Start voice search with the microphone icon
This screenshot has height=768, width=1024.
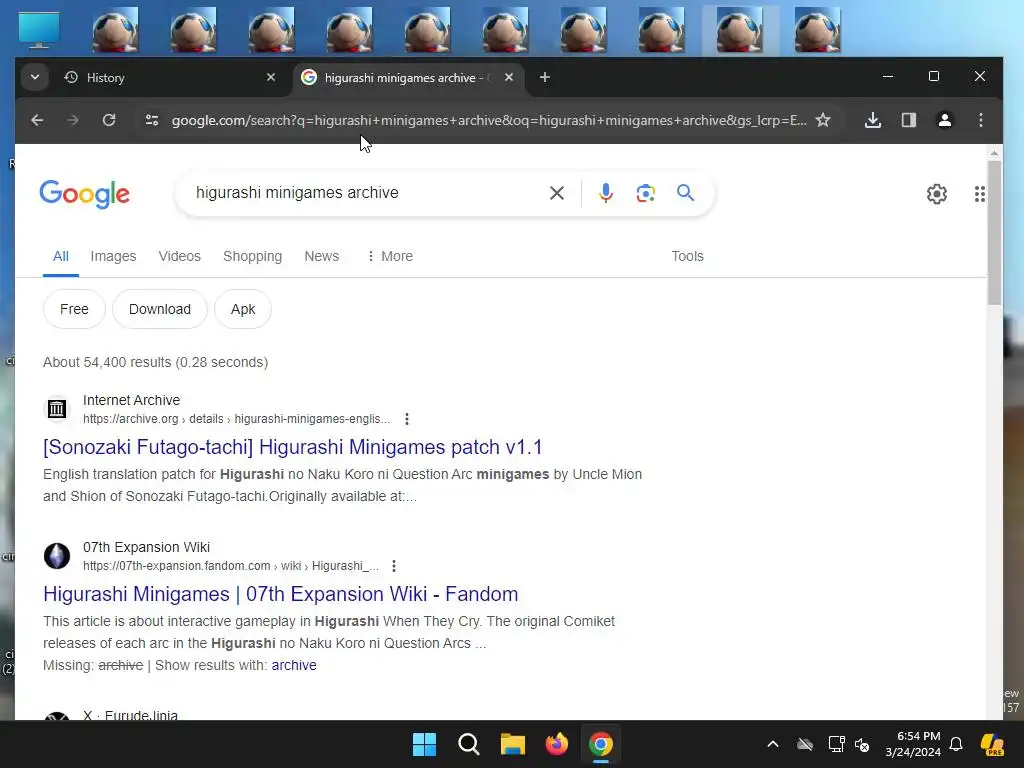click(606, 193)
